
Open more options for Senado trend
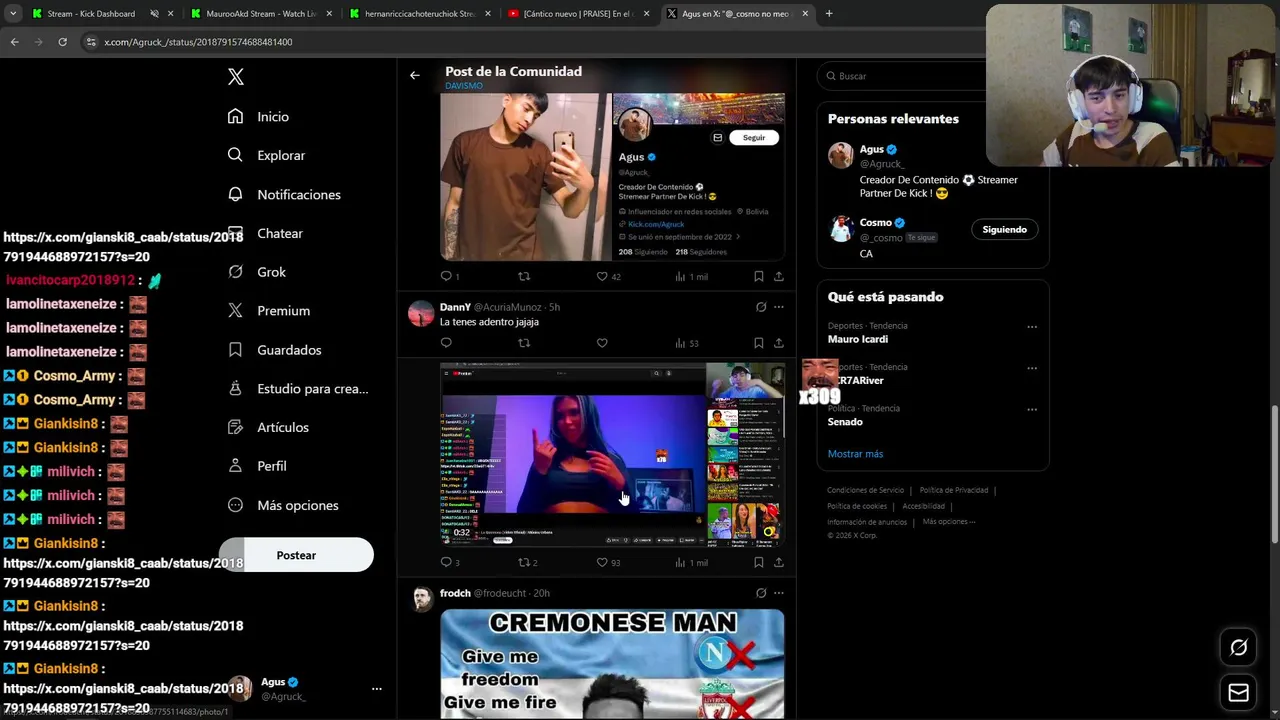click(1032, 410)
